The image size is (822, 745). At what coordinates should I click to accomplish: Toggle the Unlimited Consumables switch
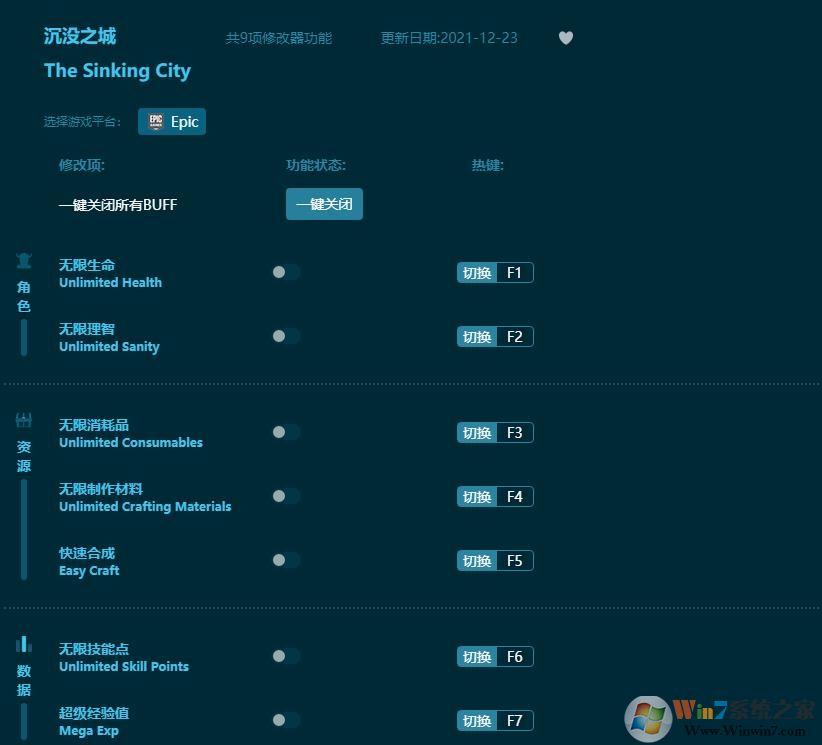click(286, 432)
